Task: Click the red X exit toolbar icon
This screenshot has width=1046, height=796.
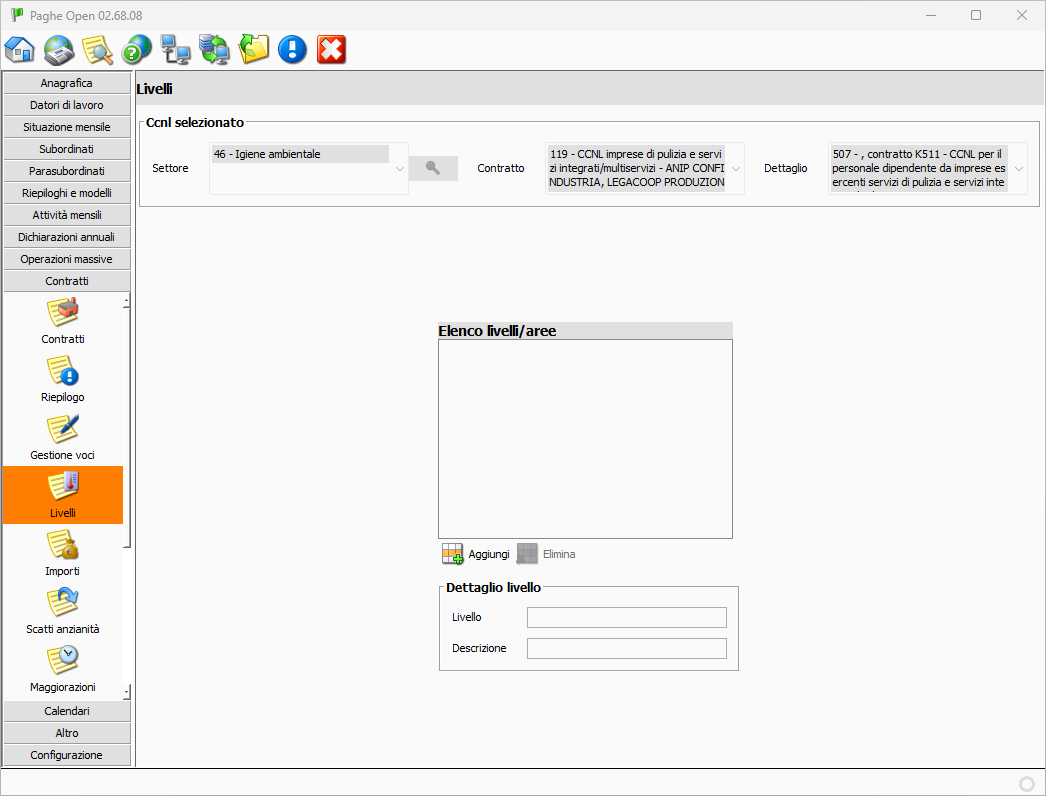Action: [x=331, y=49]
